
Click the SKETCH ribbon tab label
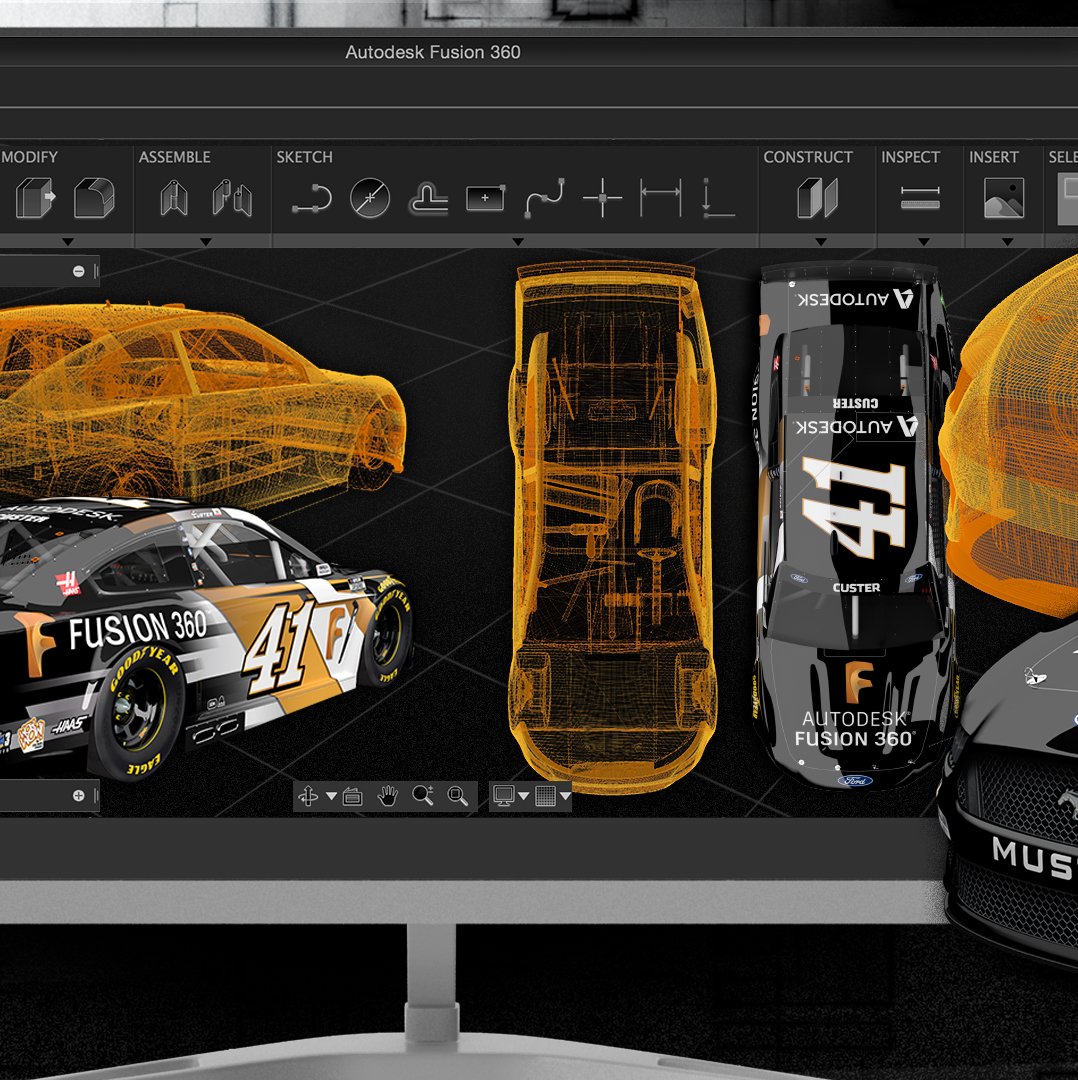pos(305,157)
